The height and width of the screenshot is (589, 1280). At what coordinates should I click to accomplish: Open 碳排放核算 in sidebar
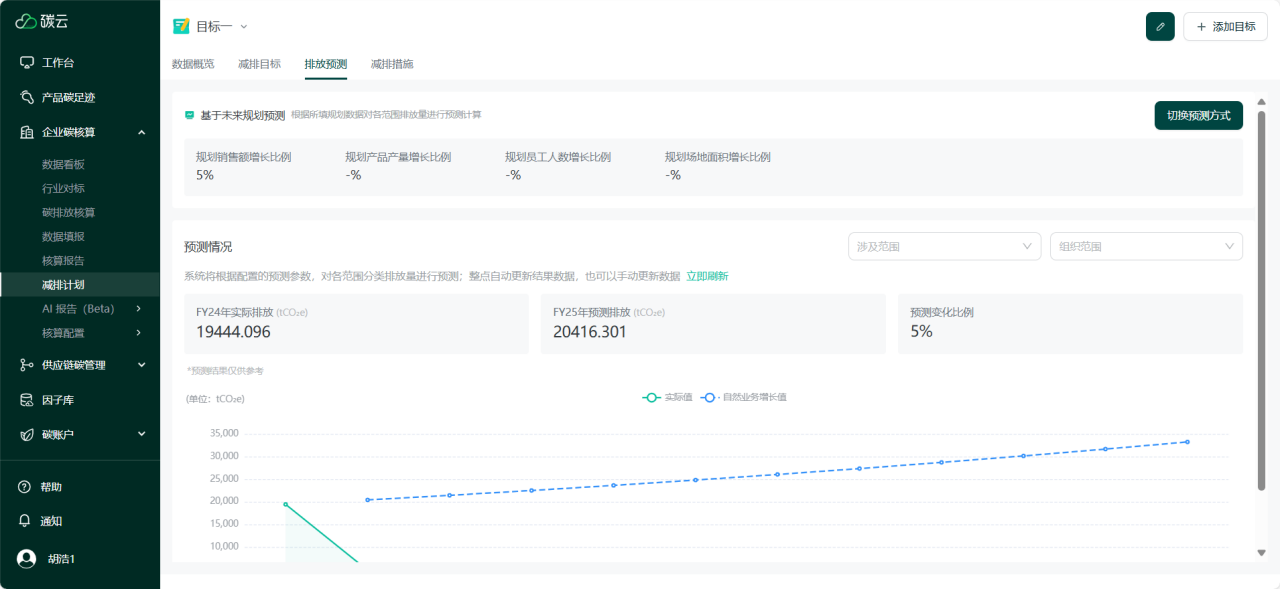coord(68,213)
